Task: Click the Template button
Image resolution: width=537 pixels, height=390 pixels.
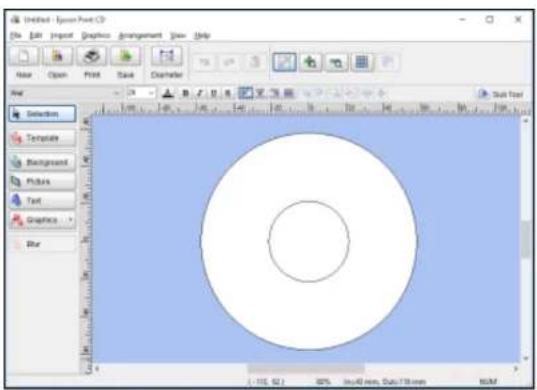Action: click(x=42, y=138)
